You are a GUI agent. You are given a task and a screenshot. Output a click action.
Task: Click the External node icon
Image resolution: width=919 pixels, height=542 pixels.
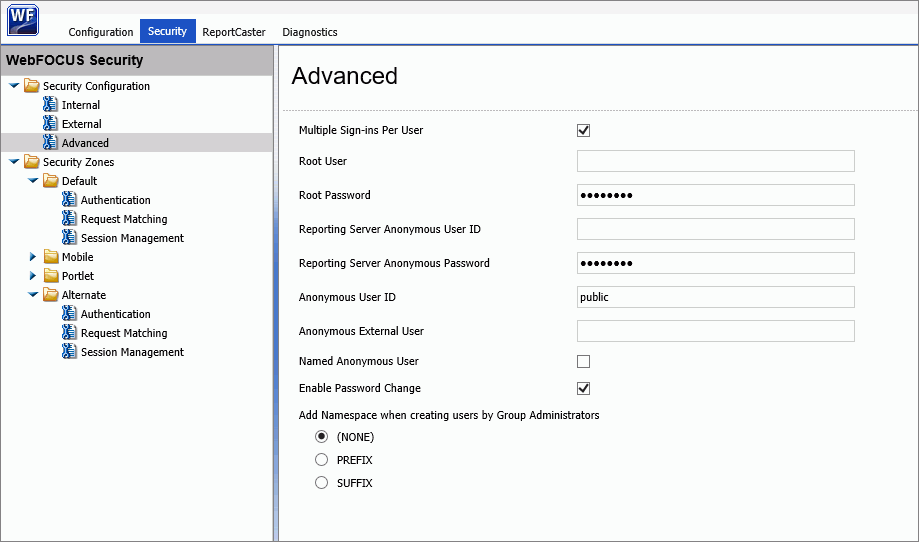[x=50, y=124]
